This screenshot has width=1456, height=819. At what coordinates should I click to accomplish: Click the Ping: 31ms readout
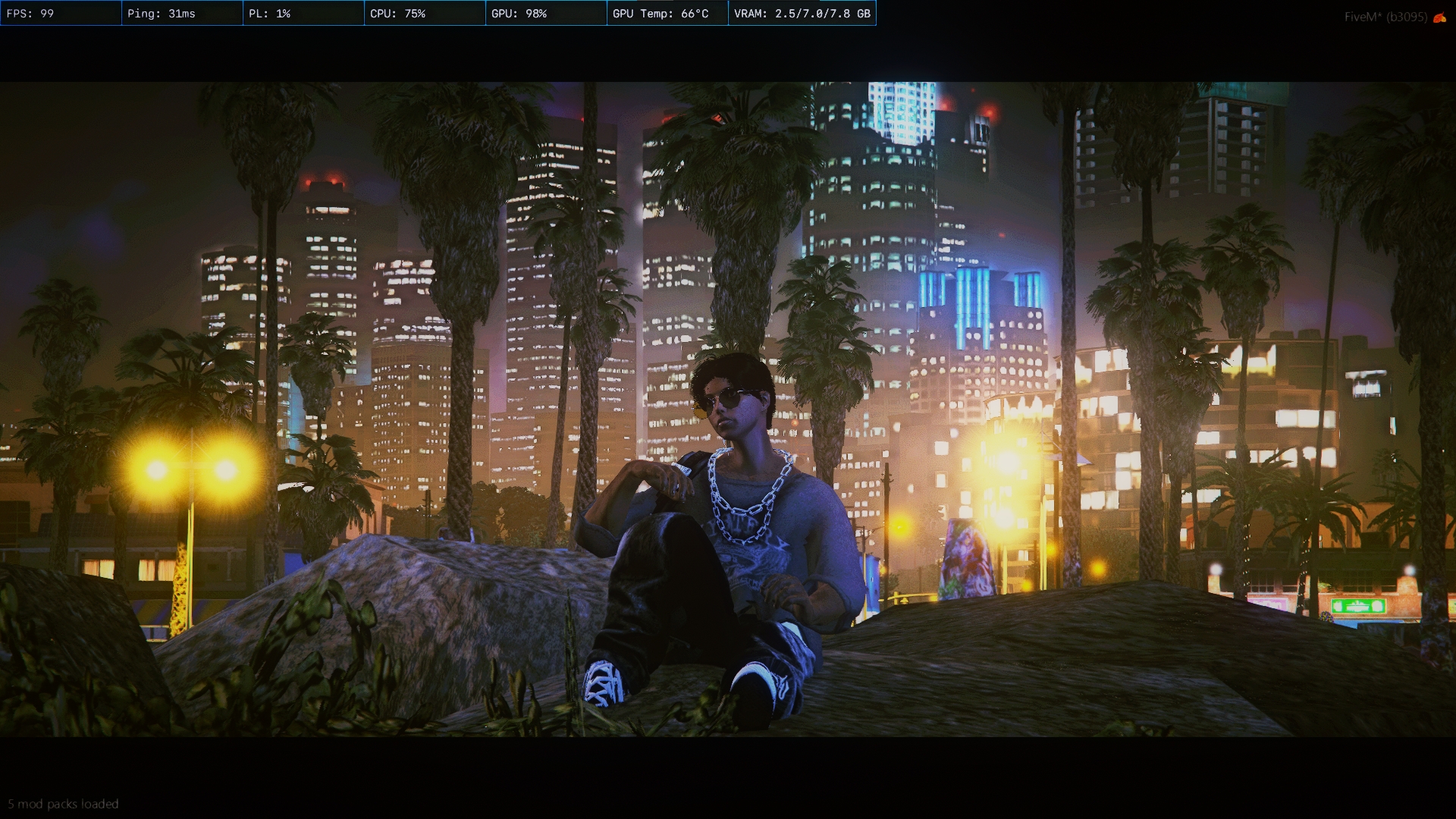coord(182,14)
